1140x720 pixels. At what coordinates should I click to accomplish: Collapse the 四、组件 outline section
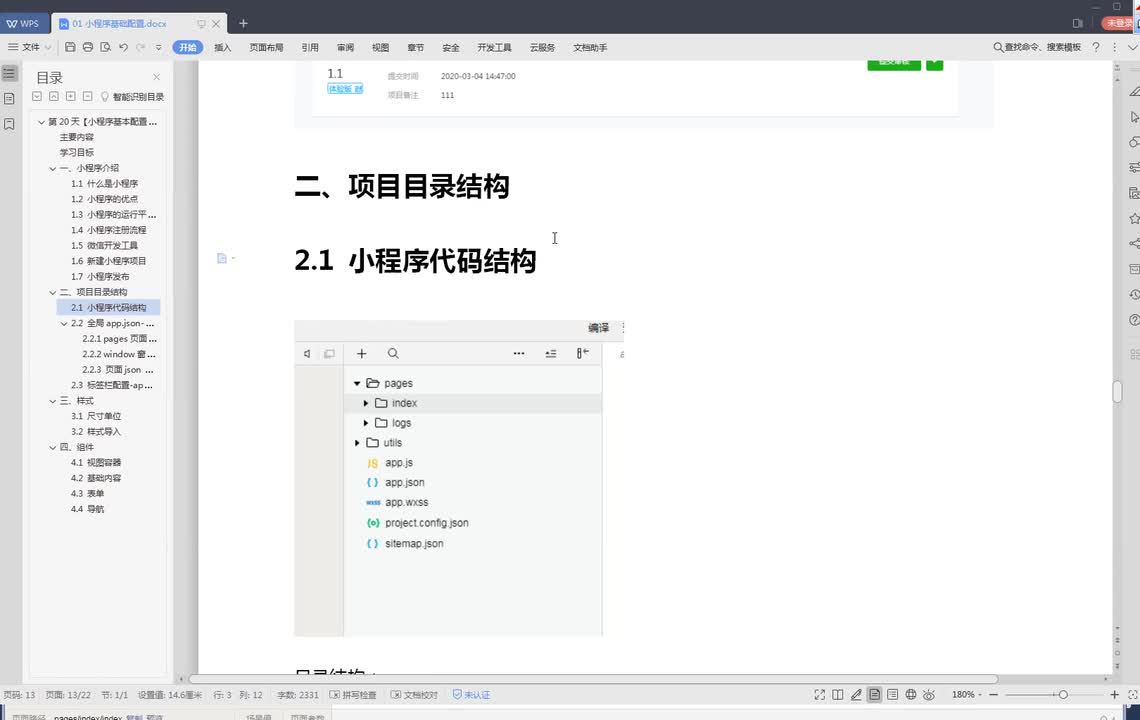tap(52, 447)
